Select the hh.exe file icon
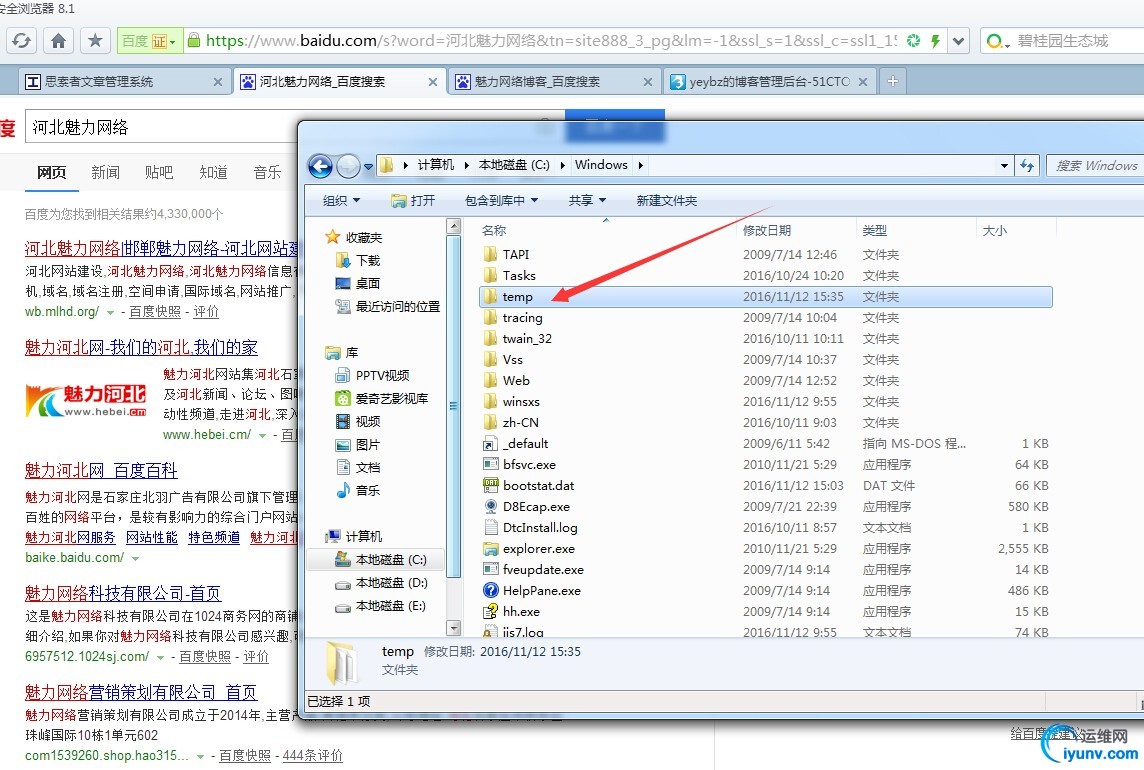This screenshot has height=770, width=1144. (490, 612)
